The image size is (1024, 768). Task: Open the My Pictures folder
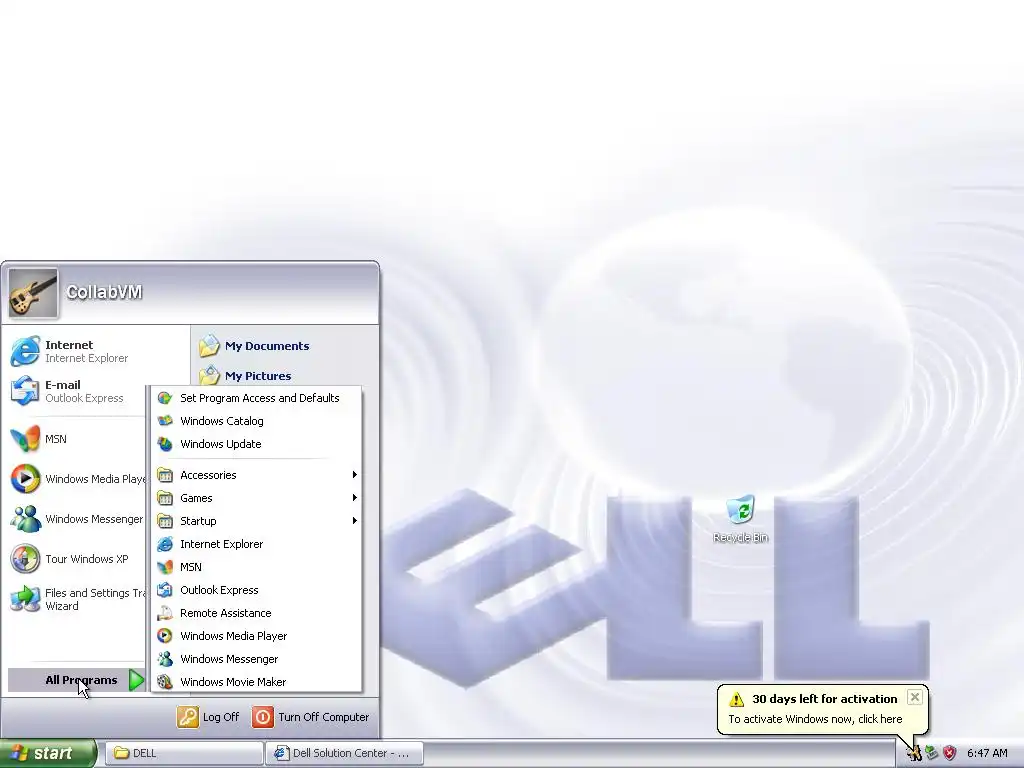coord(246,376)
